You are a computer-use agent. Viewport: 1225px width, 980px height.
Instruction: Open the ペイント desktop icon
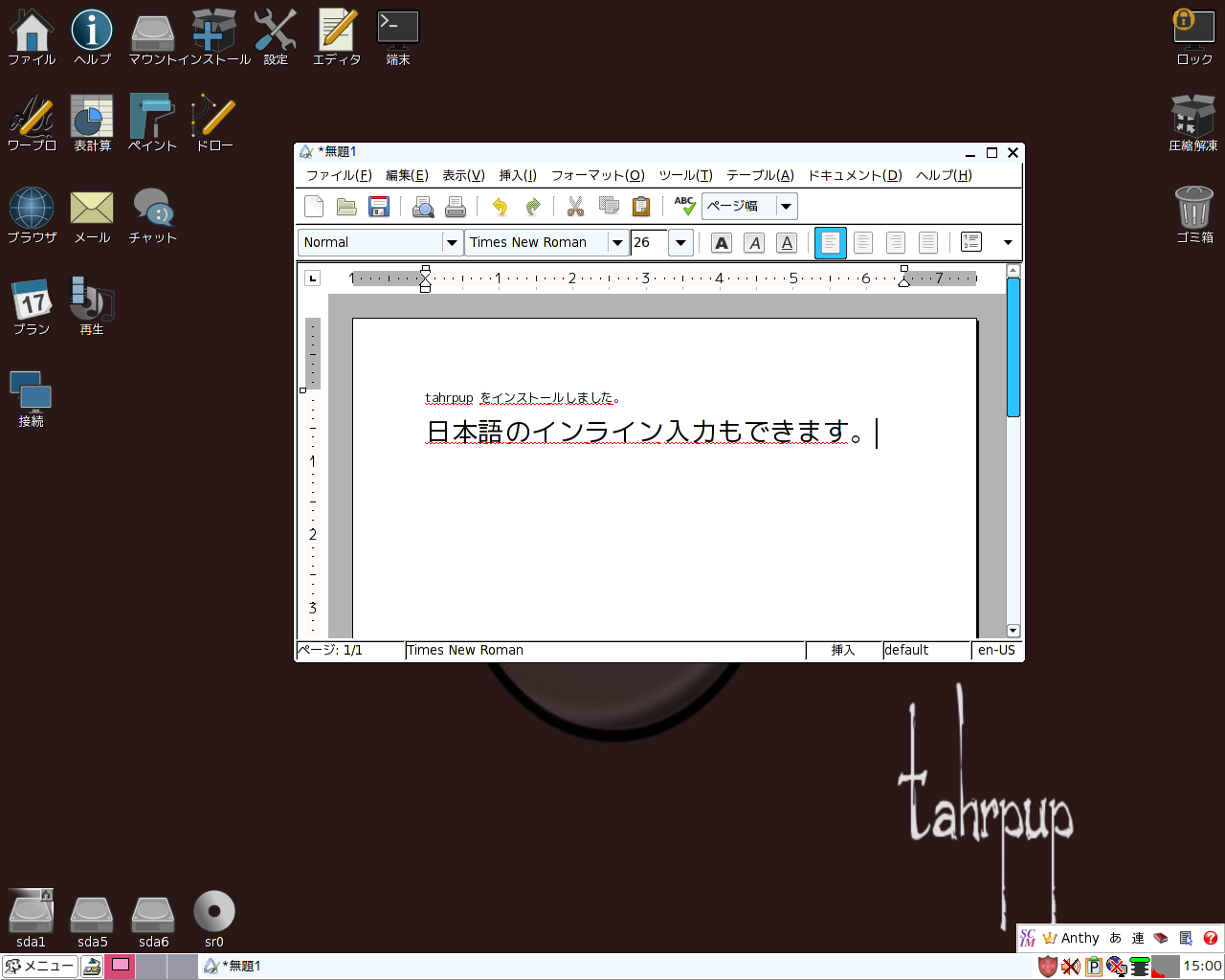[152, 124]
